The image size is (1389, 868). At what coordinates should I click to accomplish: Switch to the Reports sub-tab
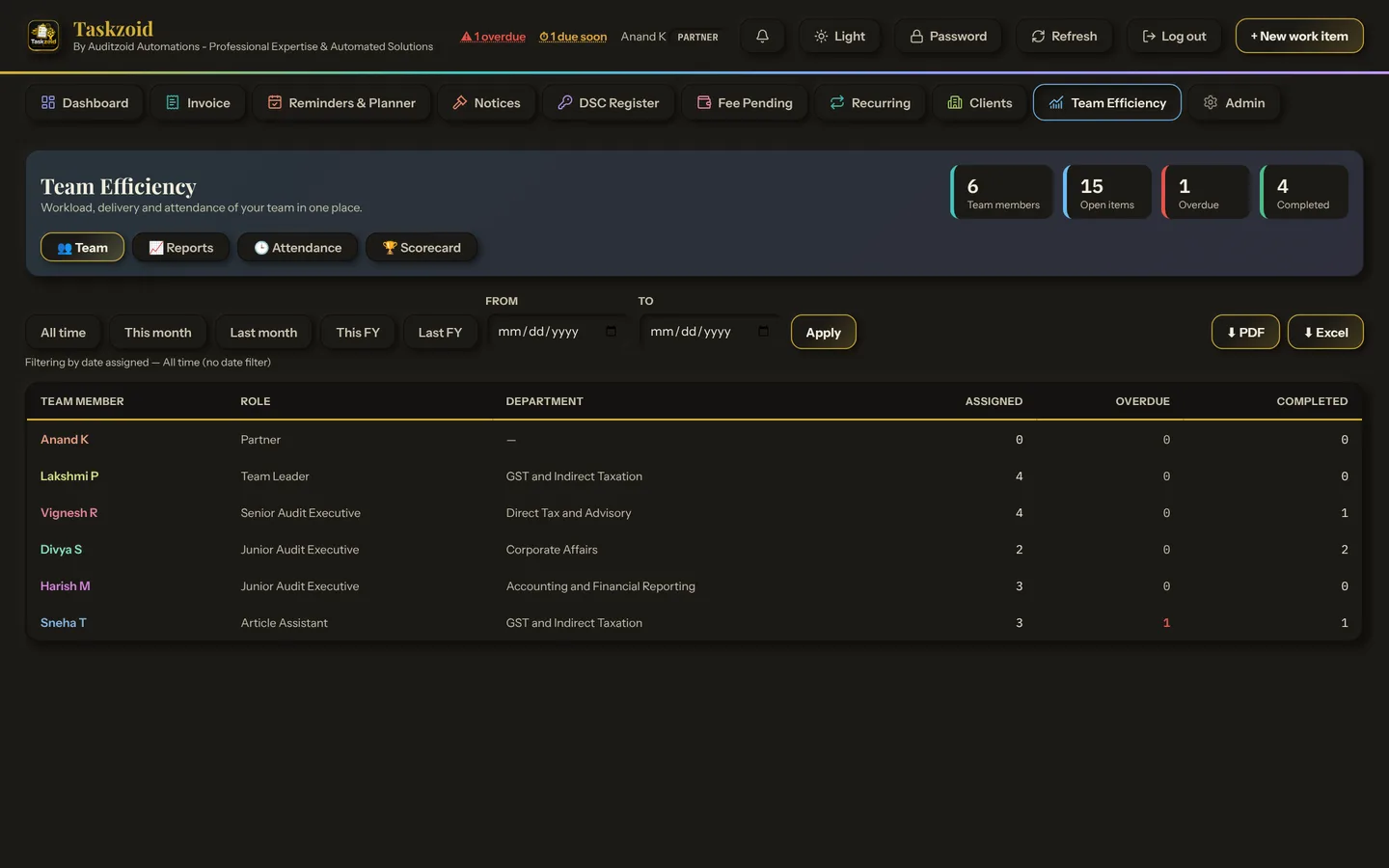click(180, 247)
